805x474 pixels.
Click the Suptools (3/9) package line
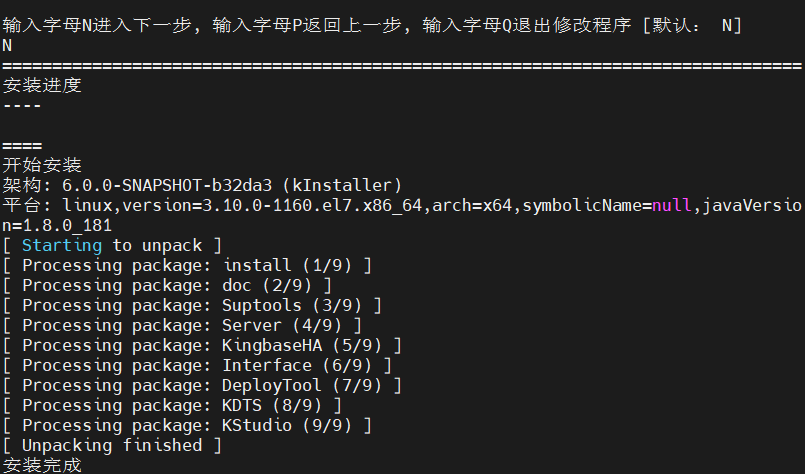click(192, 305)
